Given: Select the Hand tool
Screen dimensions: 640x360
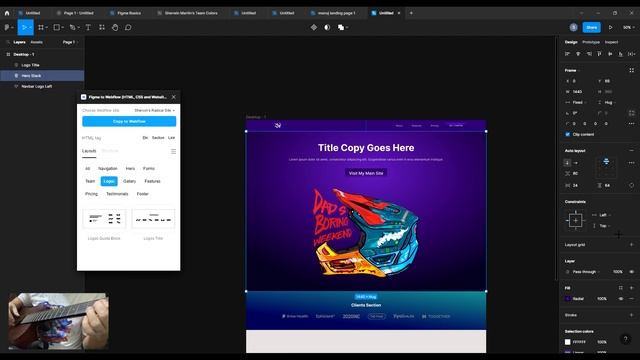Looking at the screenshot, I should (115, 27).
